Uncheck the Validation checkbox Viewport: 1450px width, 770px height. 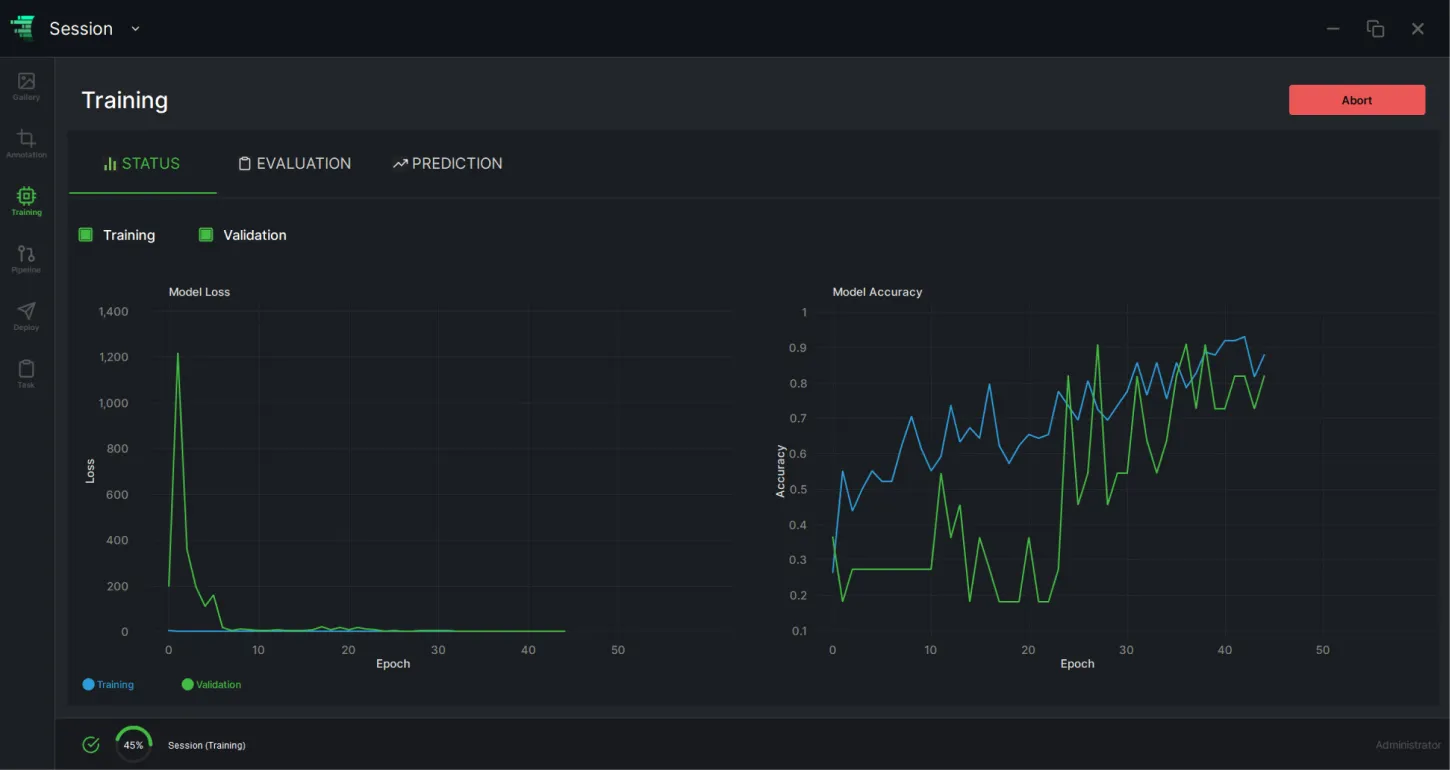point(206,235)
